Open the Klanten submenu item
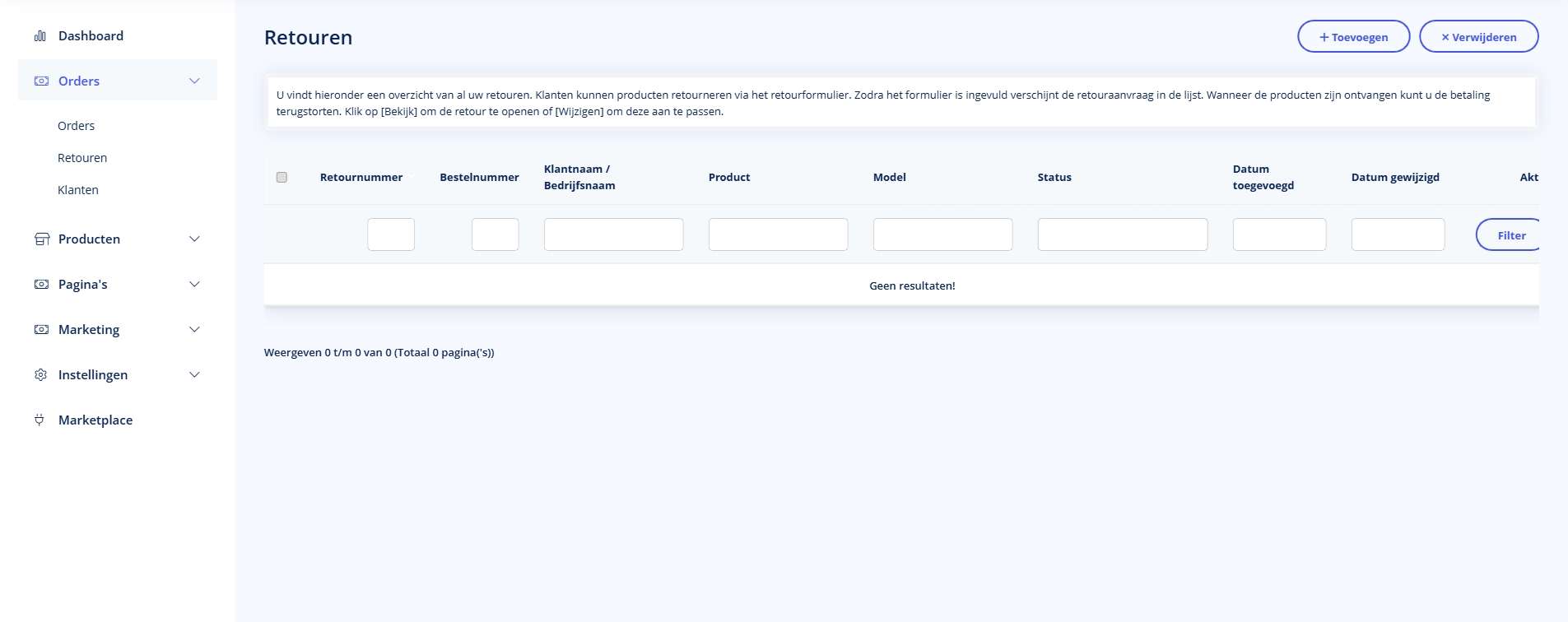Image resolution: width=1568 pixels, height=622 pixels. click(78, 190)
